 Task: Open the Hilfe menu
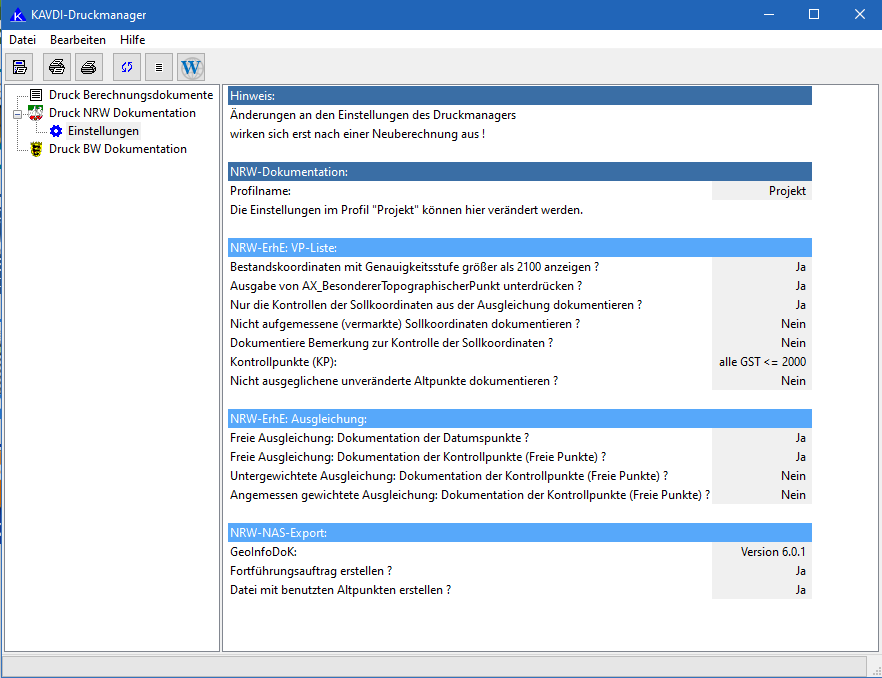pyautogui.click(x=132, y=39)
